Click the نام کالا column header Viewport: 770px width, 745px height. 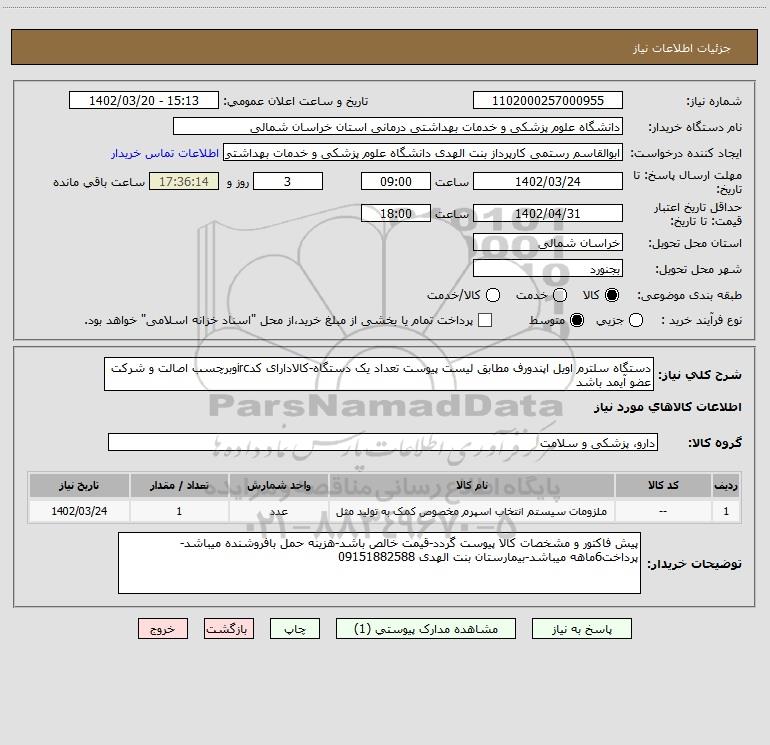click(471, 485)
